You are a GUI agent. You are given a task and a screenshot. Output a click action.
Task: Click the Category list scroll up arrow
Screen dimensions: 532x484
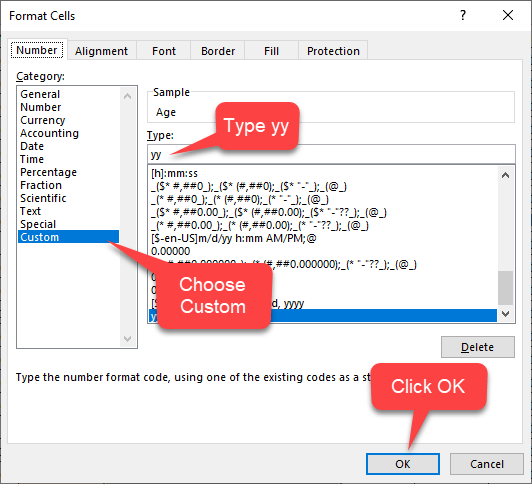point(128,96)
